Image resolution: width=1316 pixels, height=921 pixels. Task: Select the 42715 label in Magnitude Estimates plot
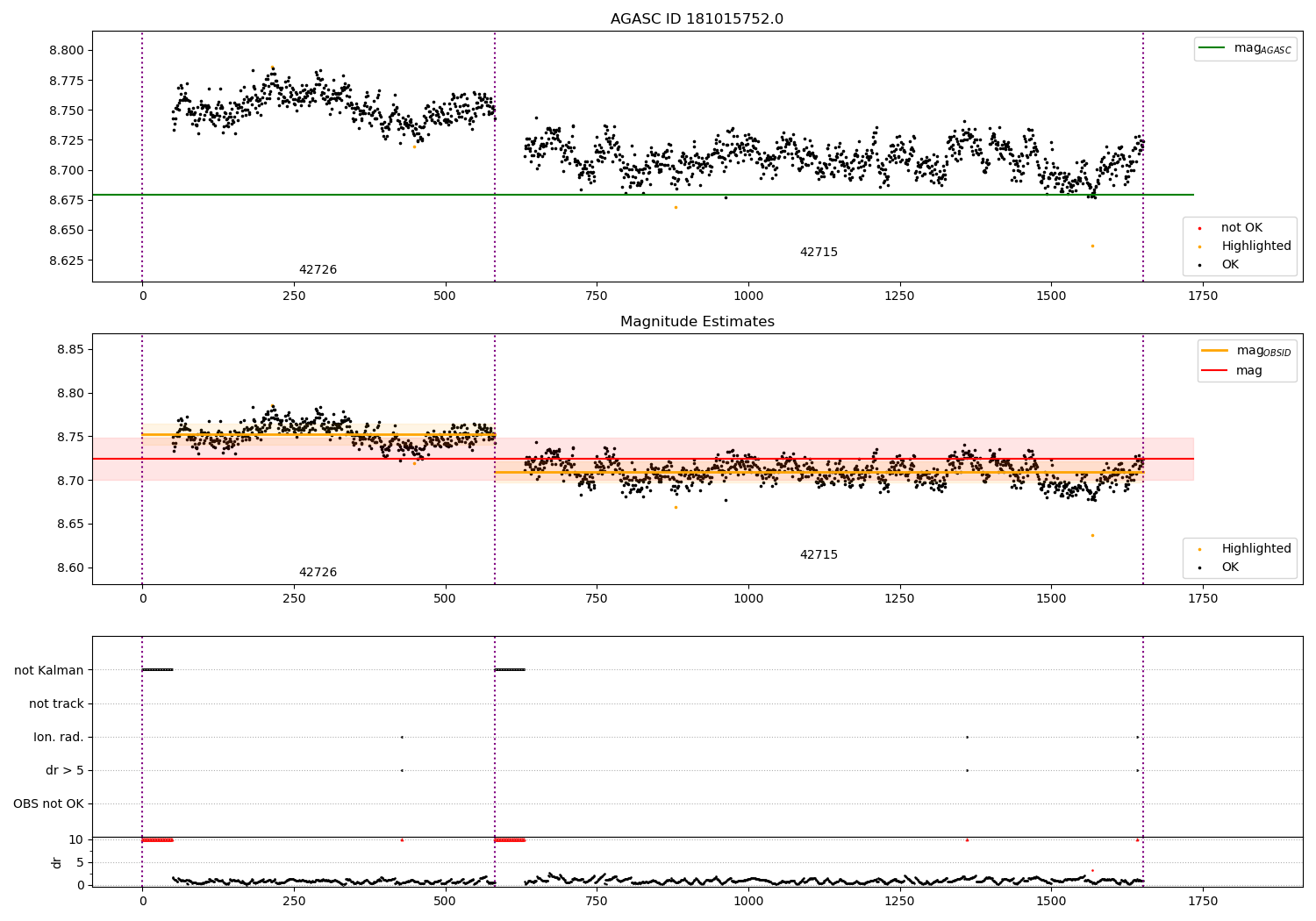[x=819, y=555]
